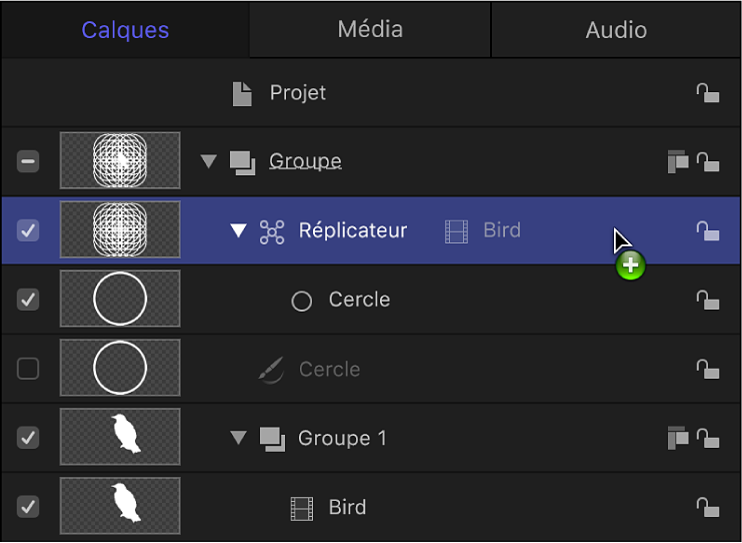The image size is (742, 543).
Task: Select the Groupe 1 layer name
Action: [342, 438]
